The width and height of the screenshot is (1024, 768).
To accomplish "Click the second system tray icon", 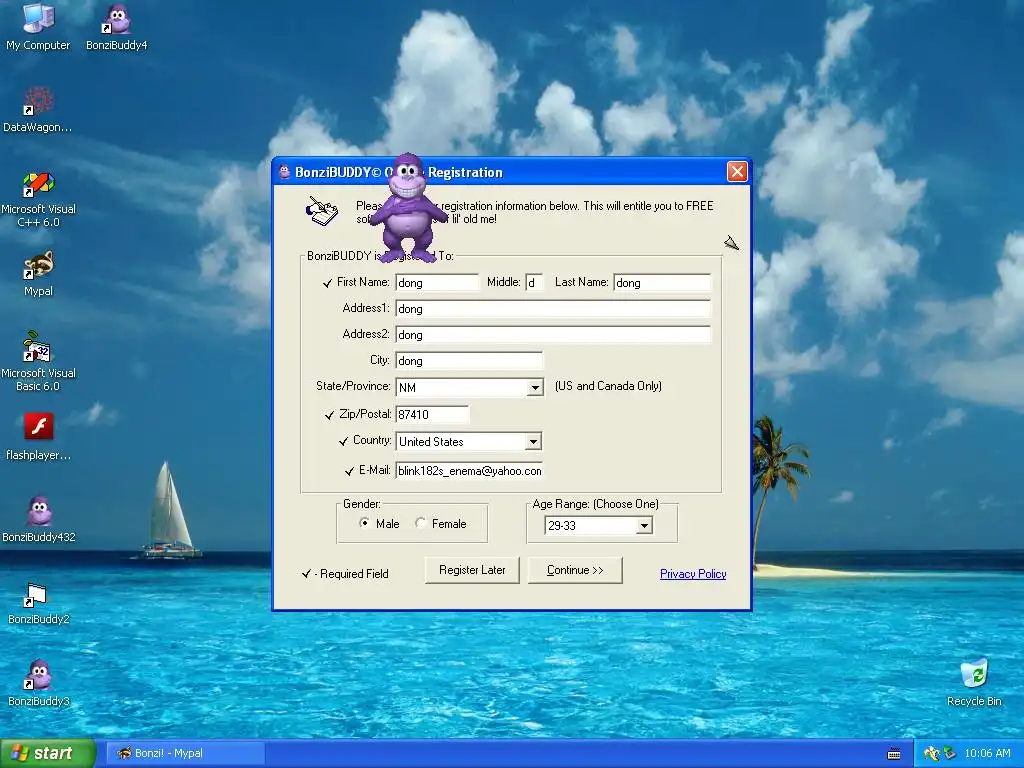I will [x=949, y=754].
